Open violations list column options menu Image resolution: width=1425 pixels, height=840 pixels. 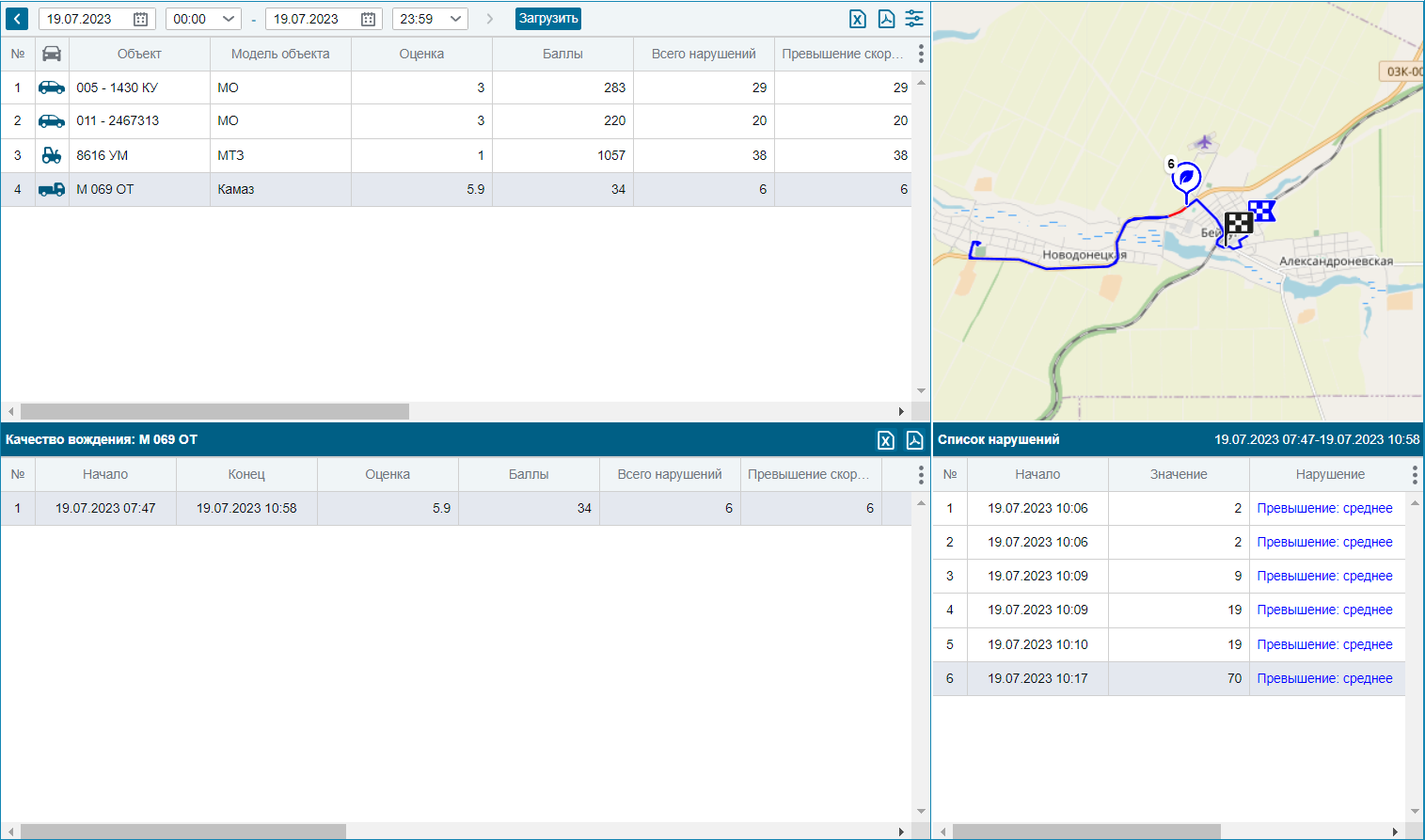1415,475
